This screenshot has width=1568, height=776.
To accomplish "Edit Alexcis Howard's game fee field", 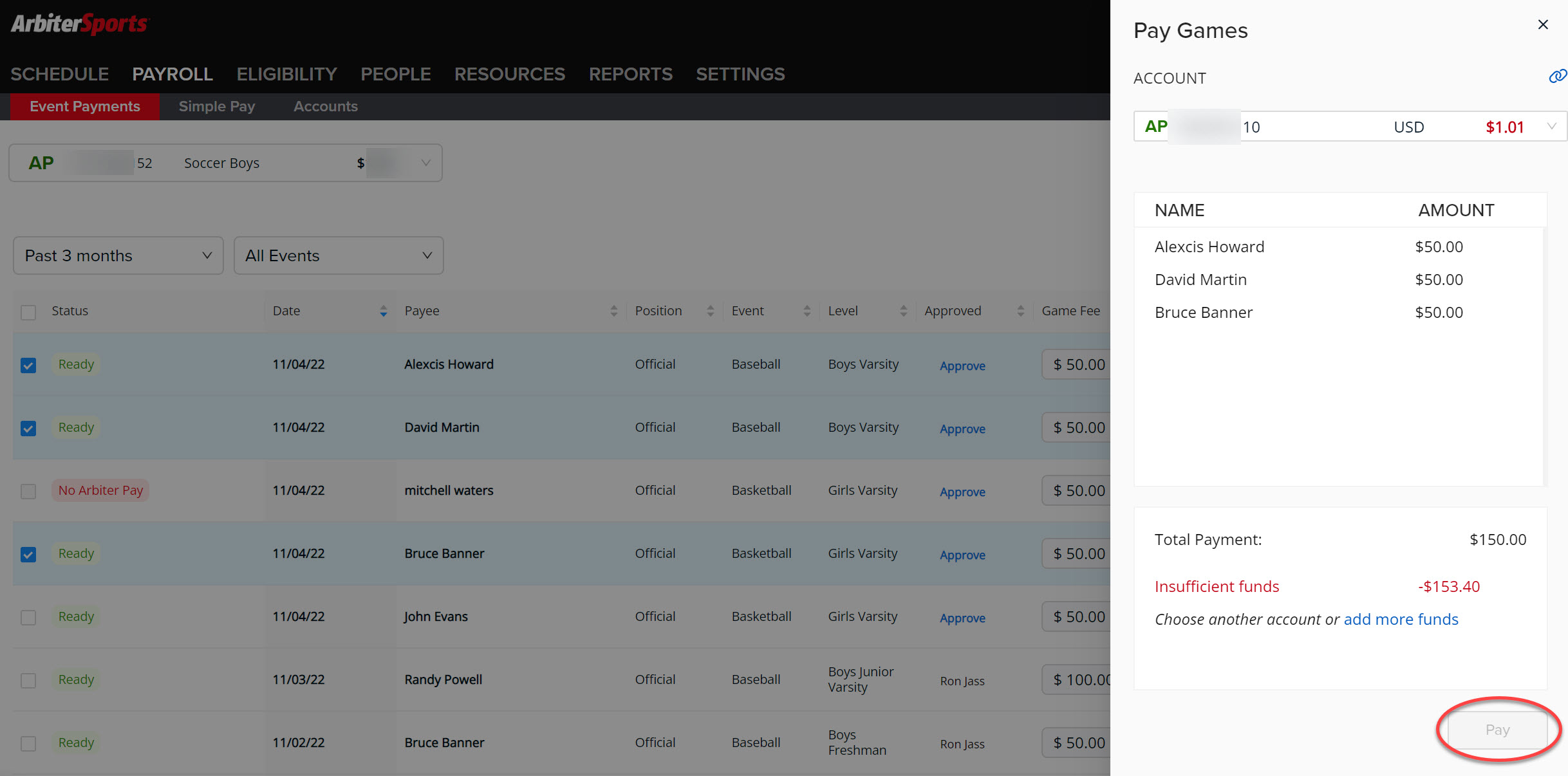I will pos(1076,364).
